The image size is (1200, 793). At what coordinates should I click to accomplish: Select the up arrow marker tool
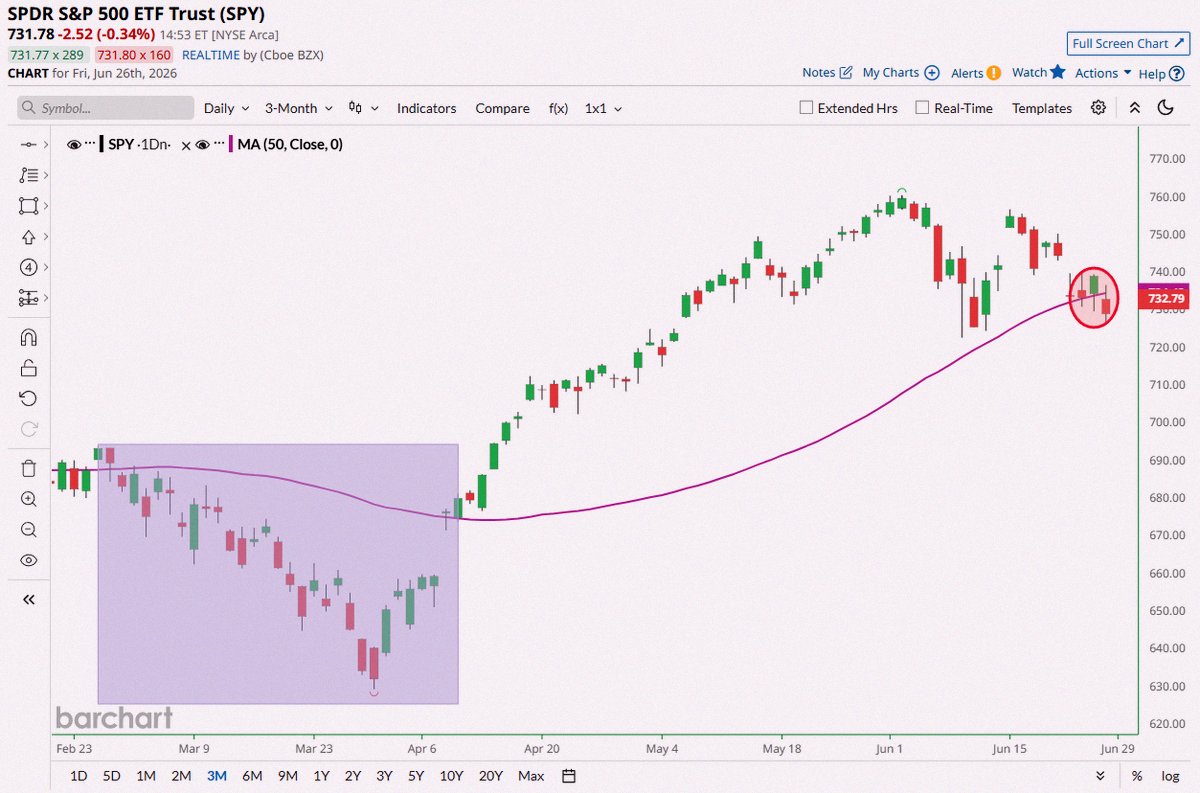point(28,237)
